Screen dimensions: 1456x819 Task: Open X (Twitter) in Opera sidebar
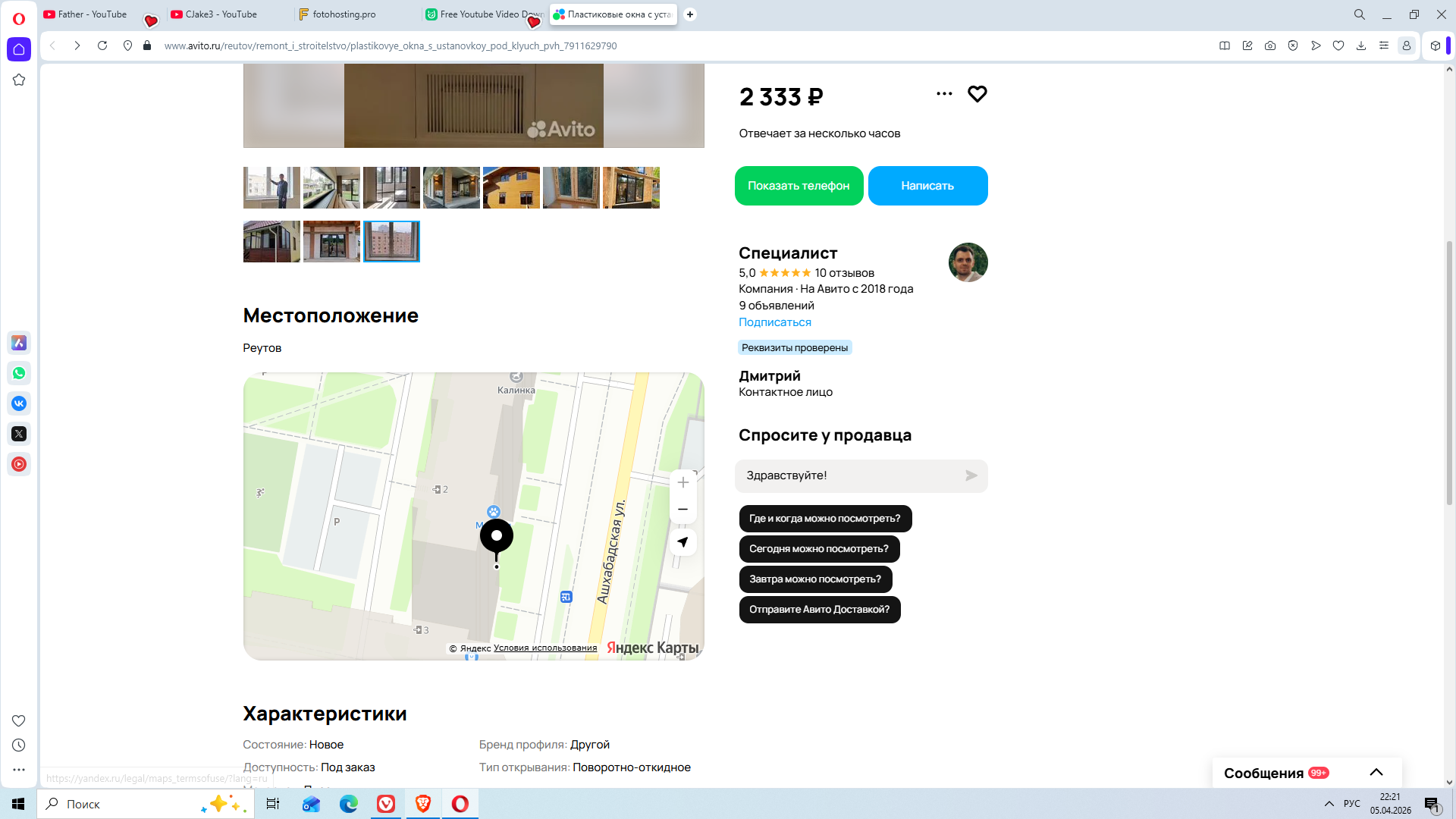point(19,434)
